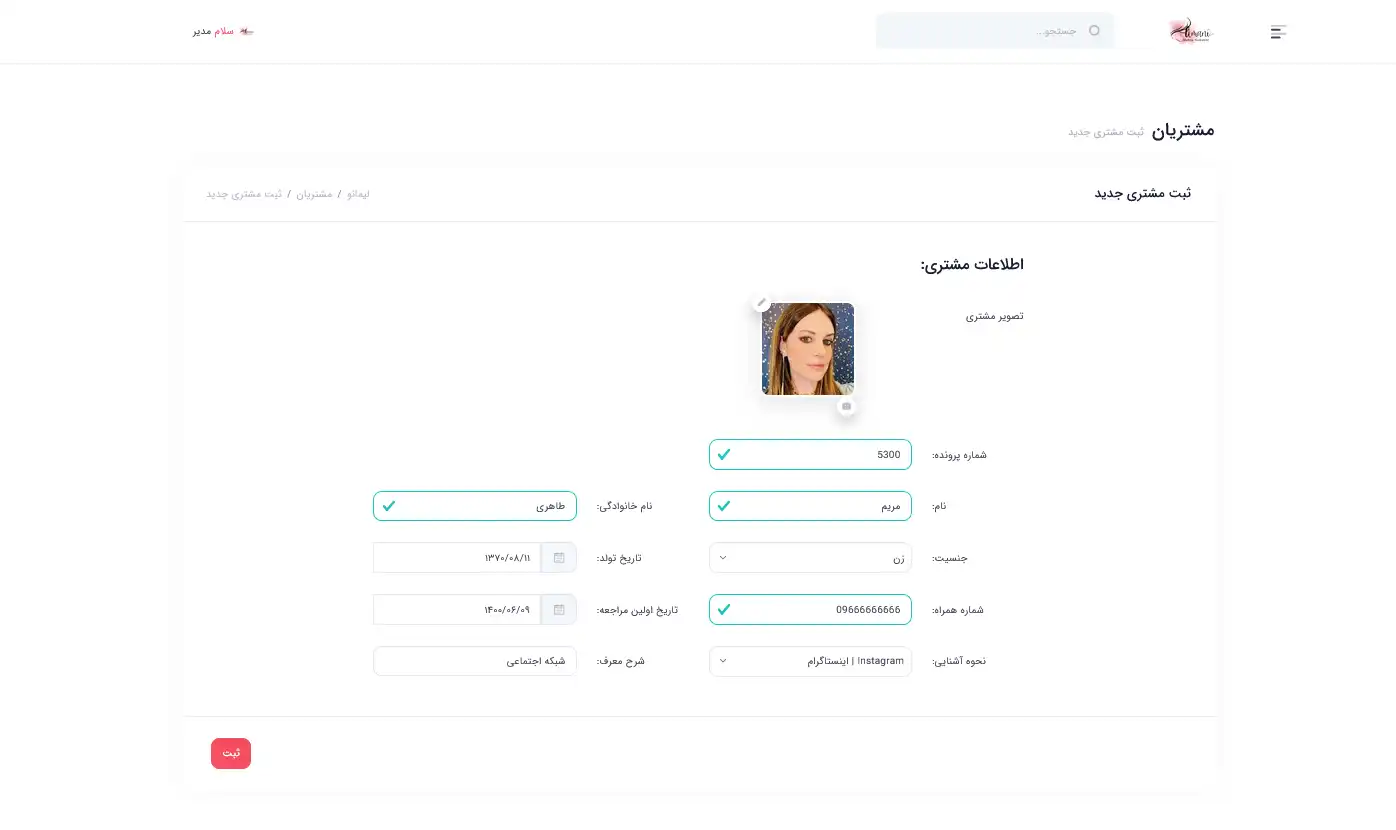
Task: Click the small icon below customer photo
Action: (x=847, y=406)
